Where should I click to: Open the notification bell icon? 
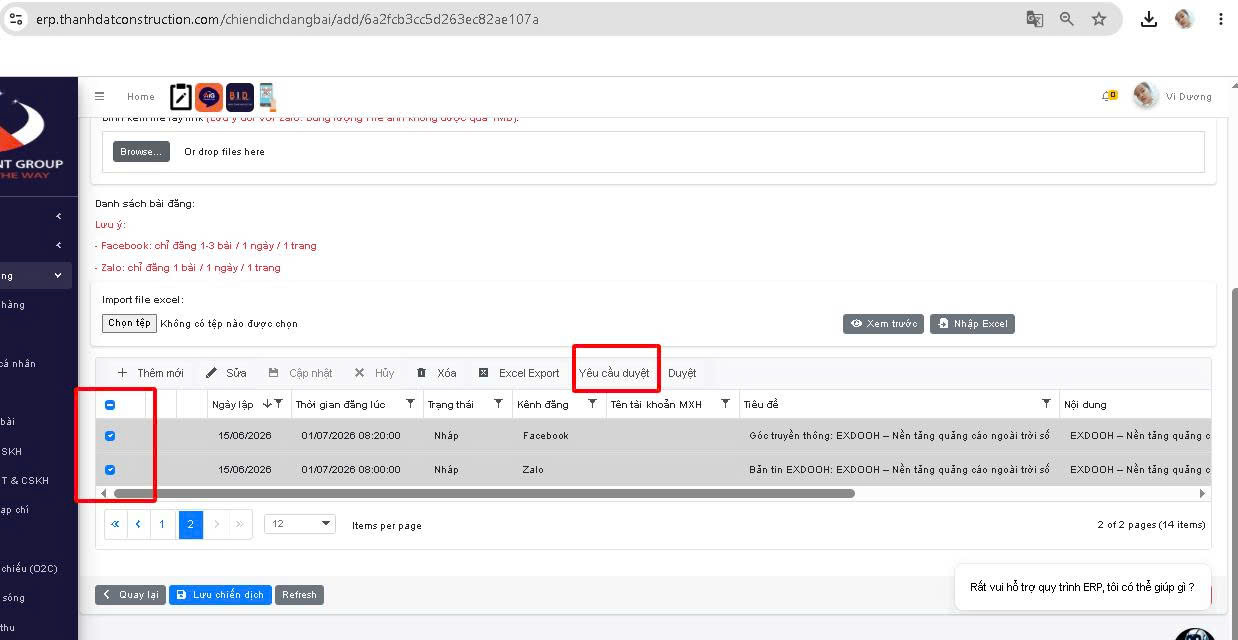[1108, 96]
